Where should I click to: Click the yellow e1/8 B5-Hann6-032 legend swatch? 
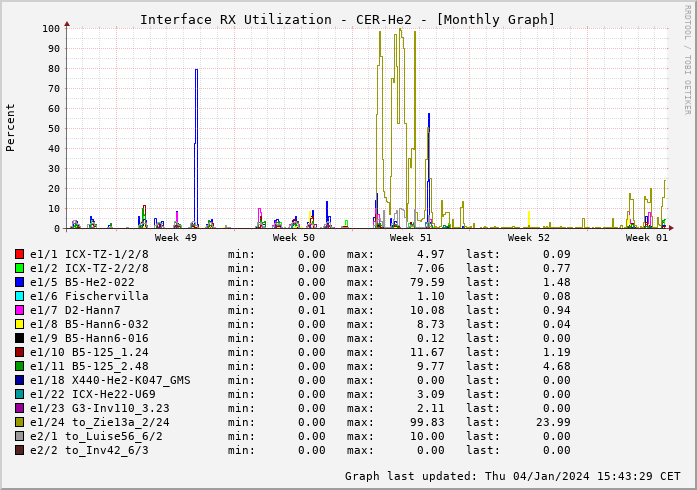click(19, 324)
